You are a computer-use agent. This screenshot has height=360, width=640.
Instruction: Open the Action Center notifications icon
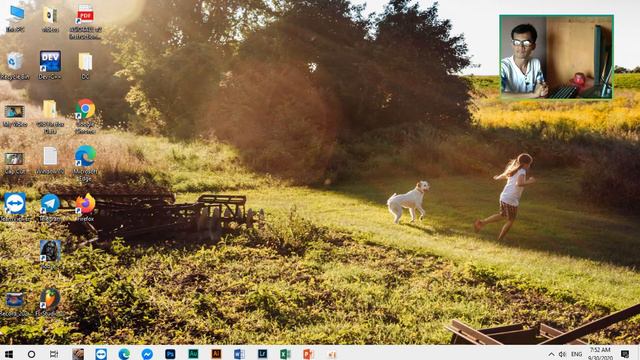tap(625, 354)
